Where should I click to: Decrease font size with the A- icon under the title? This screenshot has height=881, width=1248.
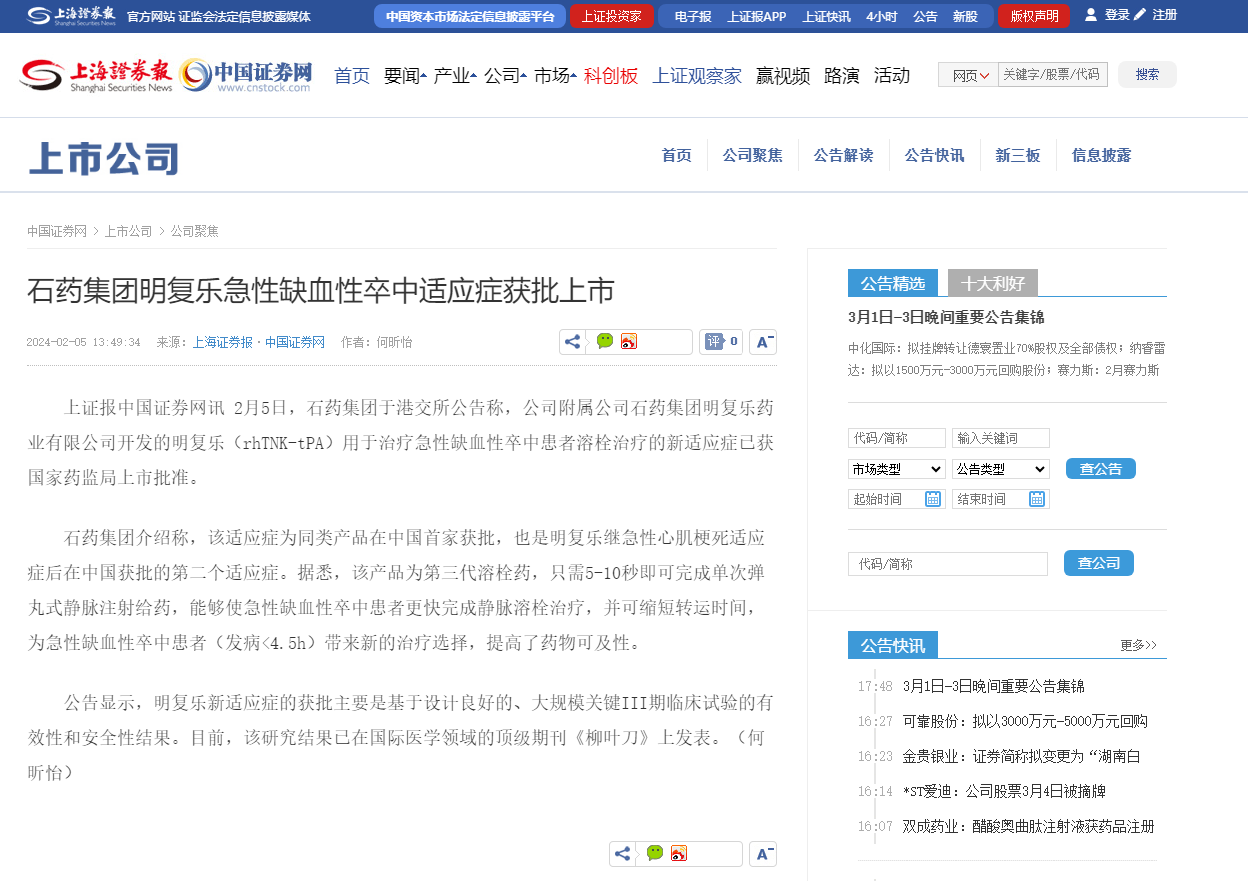point(763,342)
